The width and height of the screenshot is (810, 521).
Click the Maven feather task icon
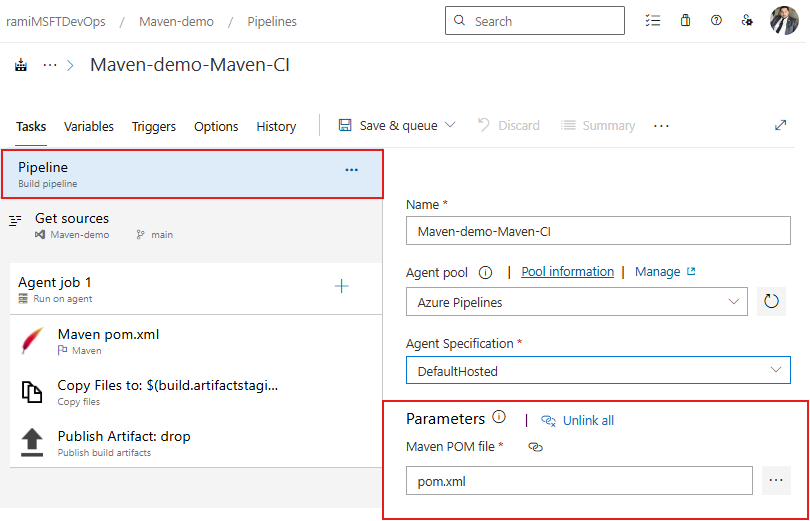[x=32, y=341]
